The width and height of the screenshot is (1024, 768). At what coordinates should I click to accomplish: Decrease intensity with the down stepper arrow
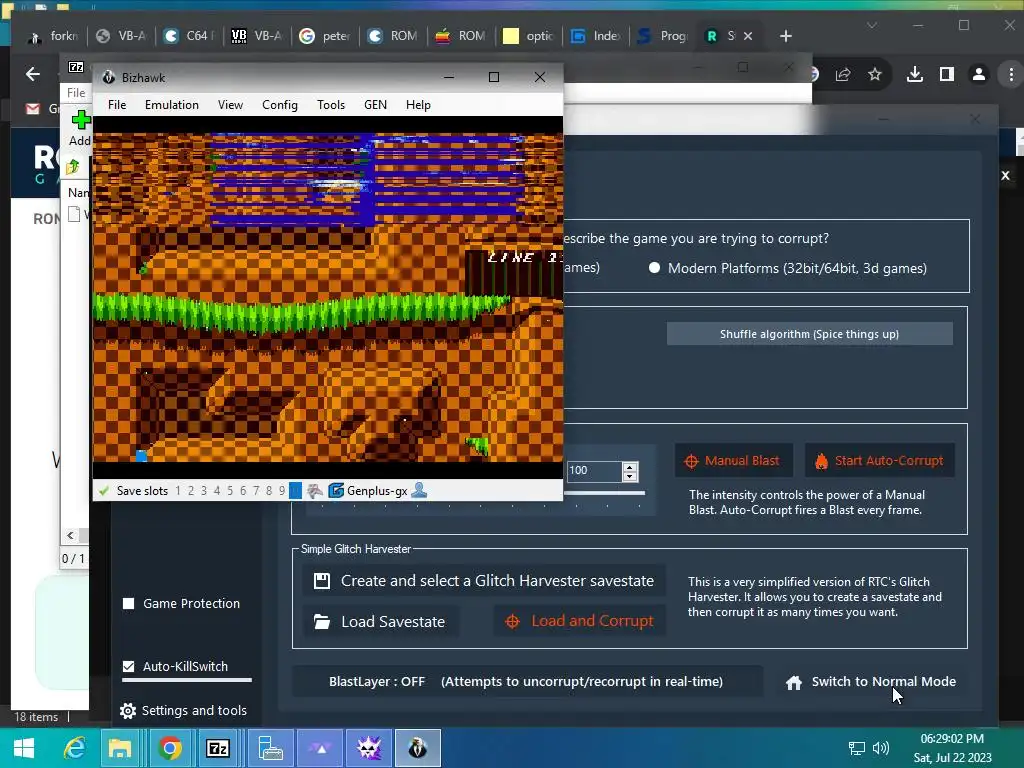click(630, 476)
